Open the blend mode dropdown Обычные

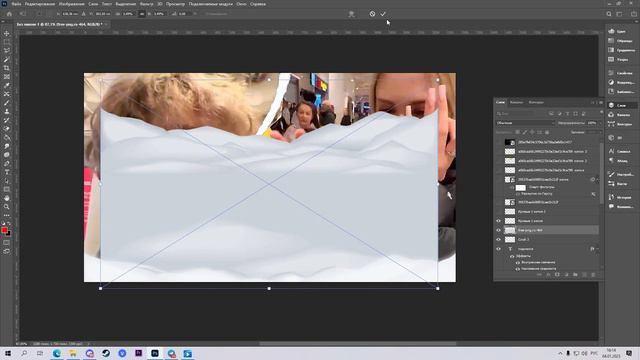click(525, 123)
